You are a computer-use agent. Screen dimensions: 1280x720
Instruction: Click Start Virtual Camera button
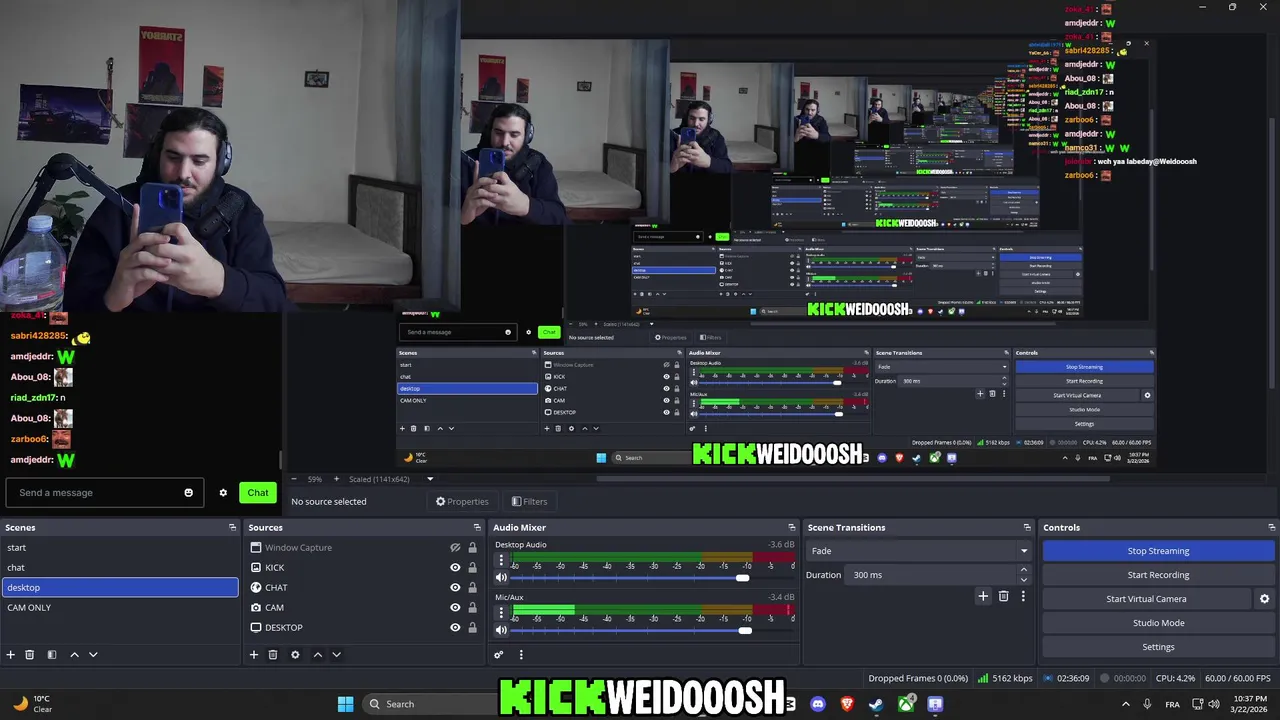click(x=1146, y=599)
